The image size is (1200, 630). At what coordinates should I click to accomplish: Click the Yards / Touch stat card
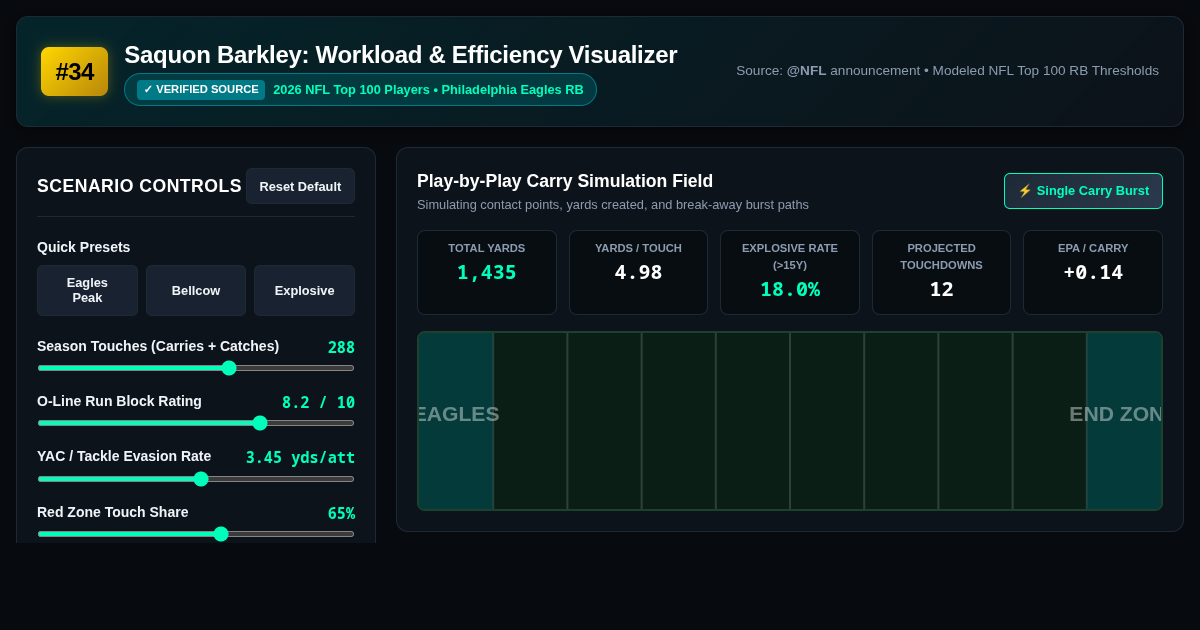coord(638,272)
